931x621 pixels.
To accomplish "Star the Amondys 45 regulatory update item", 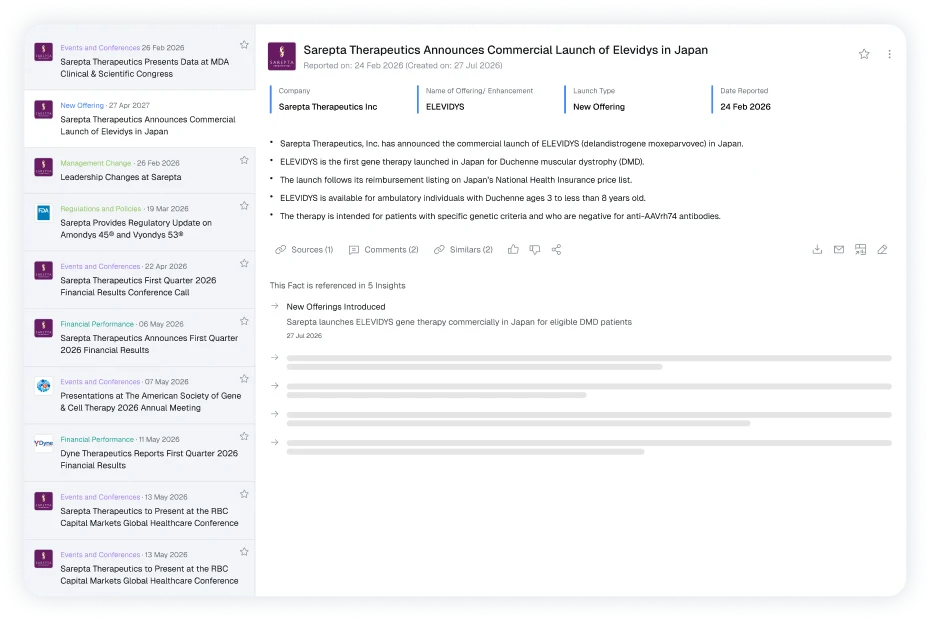I will 244,206.
